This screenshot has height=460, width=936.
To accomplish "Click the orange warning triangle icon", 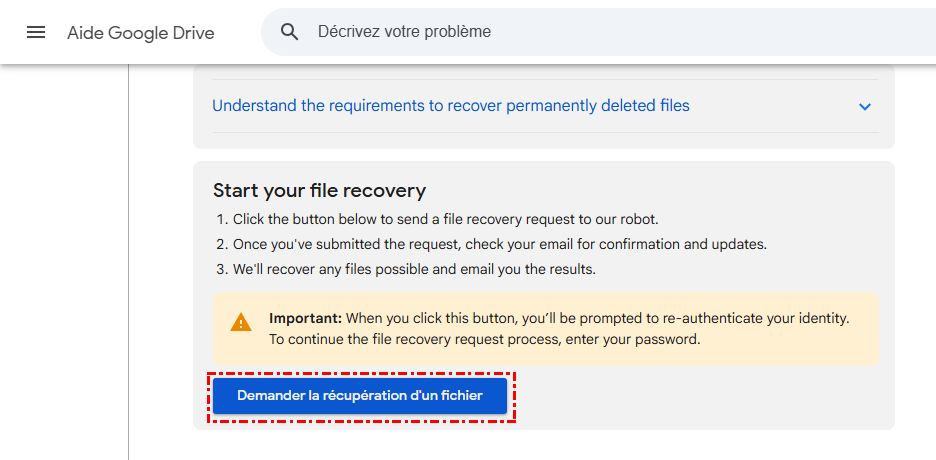I will 241,322.
